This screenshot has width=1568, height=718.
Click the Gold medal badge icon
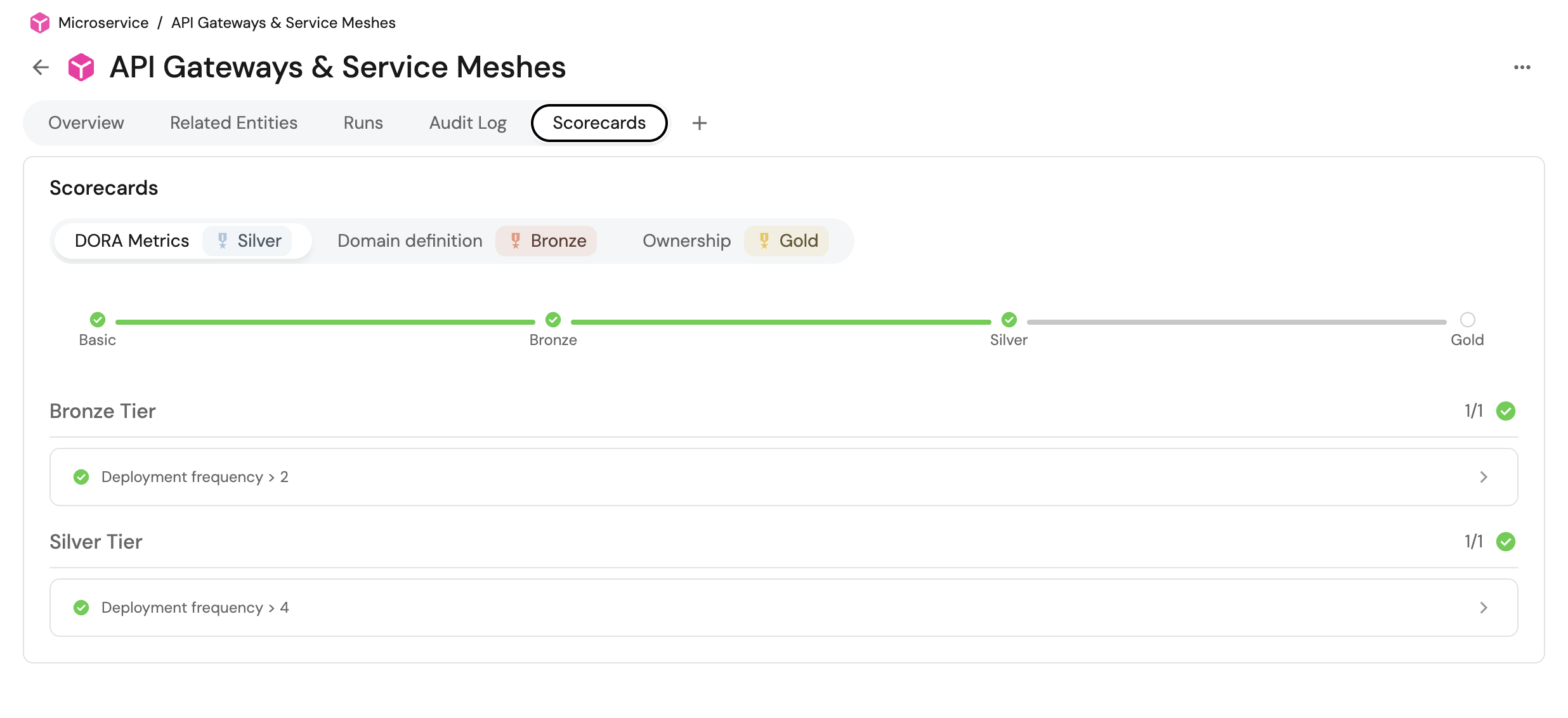764,241
